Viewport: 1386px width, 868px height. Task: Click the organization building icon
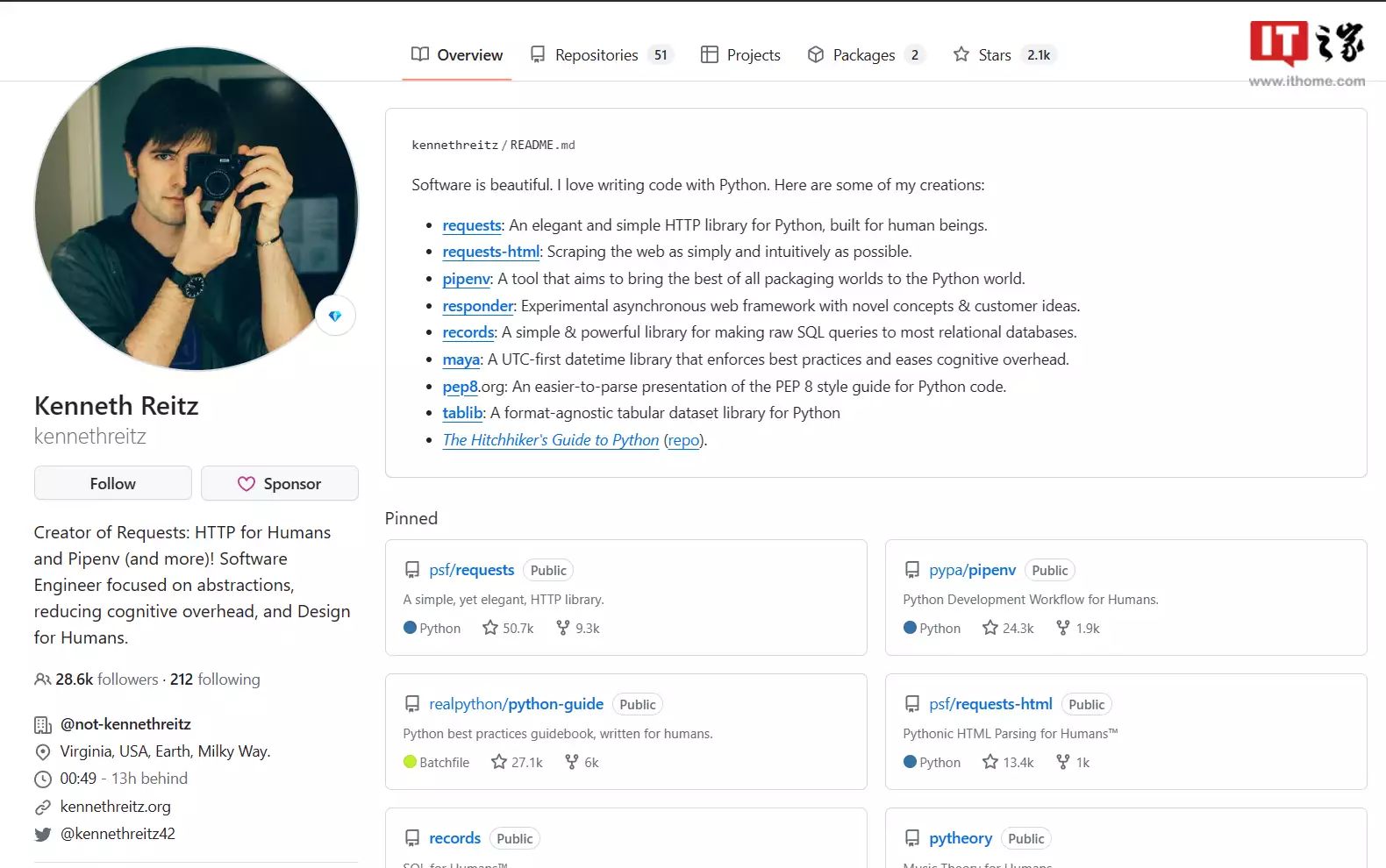(x=42, y=725)
